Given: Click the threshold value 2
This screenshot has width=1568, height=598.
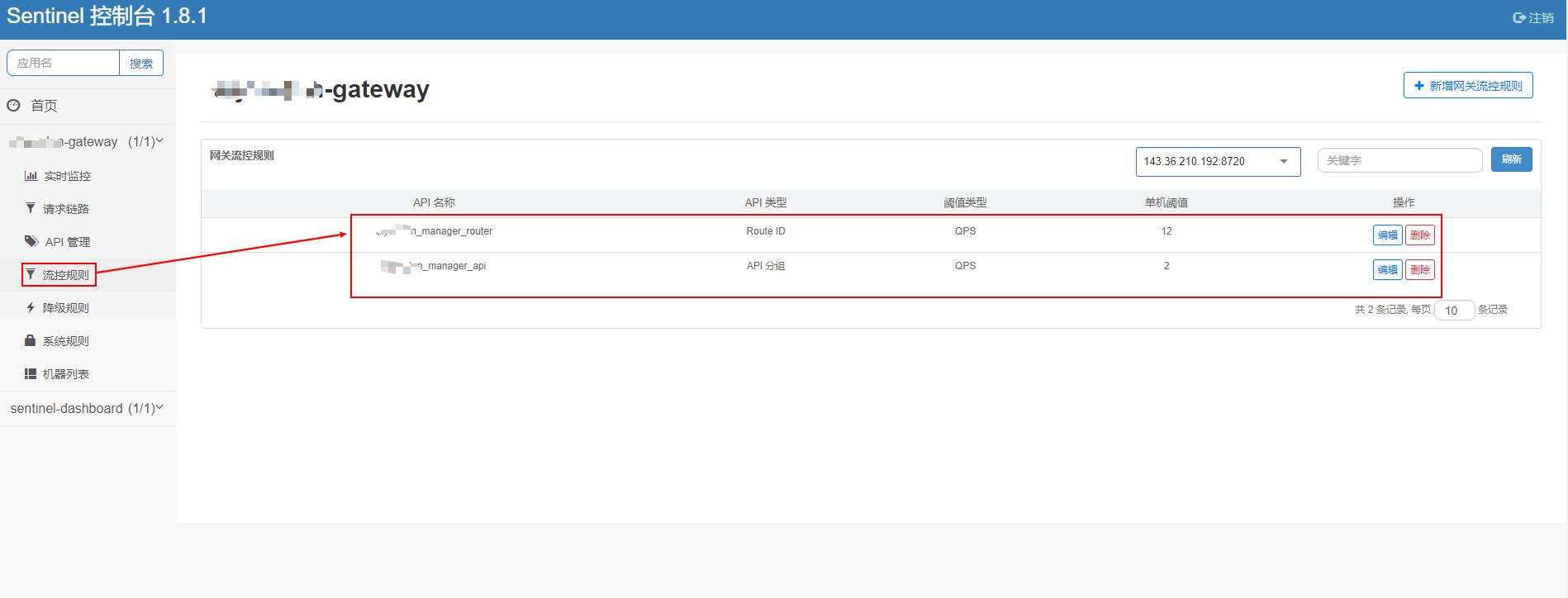Looking at the screenshot, I should (1166, 266).
